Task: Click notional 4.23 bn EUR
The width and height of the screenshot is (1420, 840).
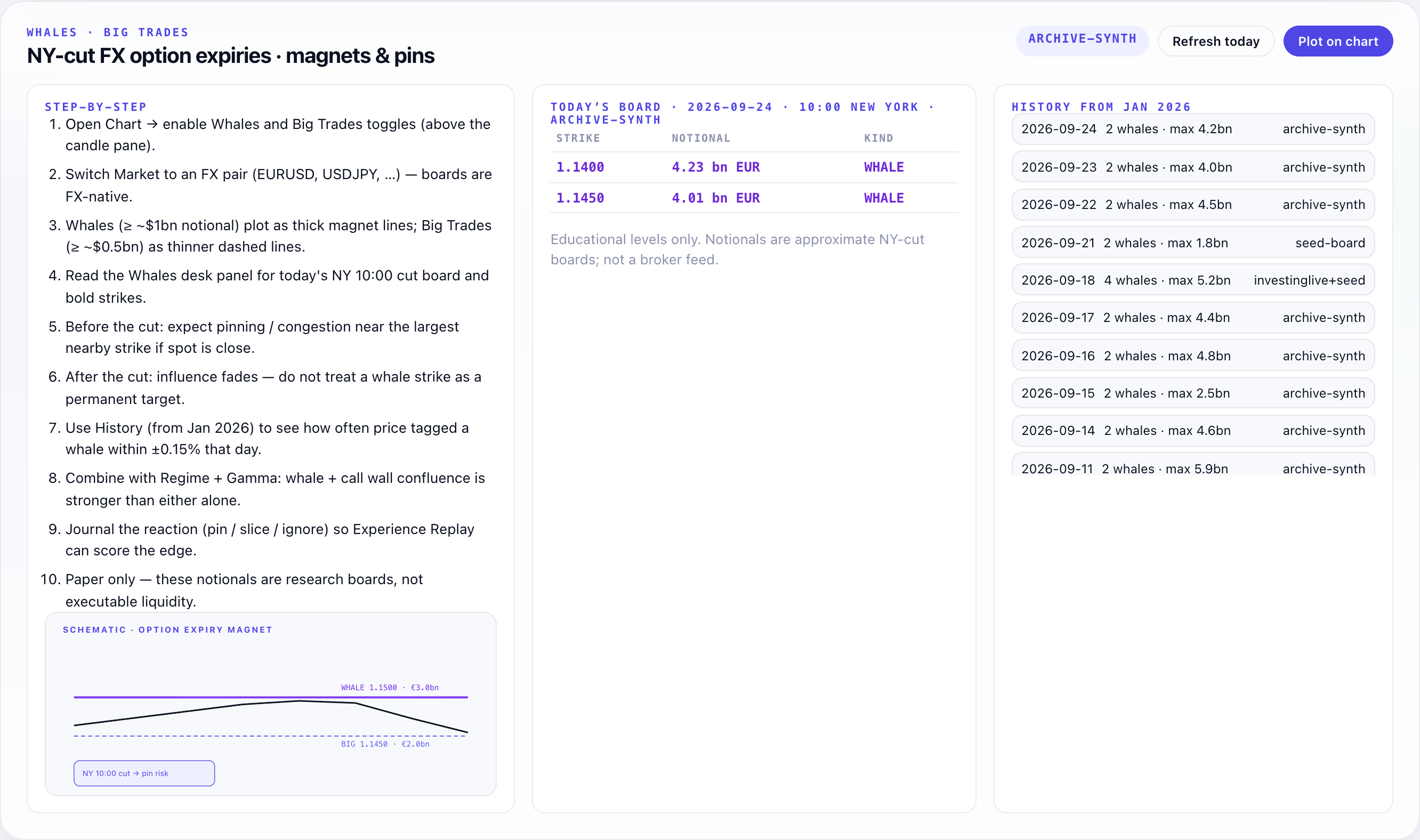Action: pyautogui.click(x=715, y=167)
